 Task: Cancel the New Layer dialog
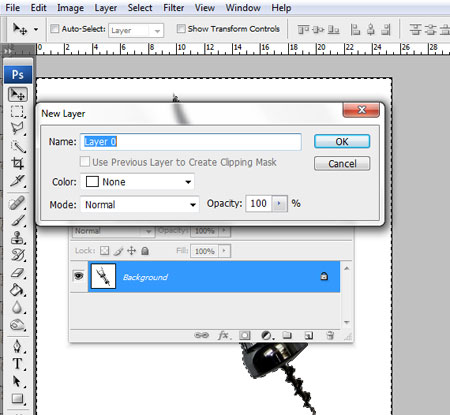(342, 164)
